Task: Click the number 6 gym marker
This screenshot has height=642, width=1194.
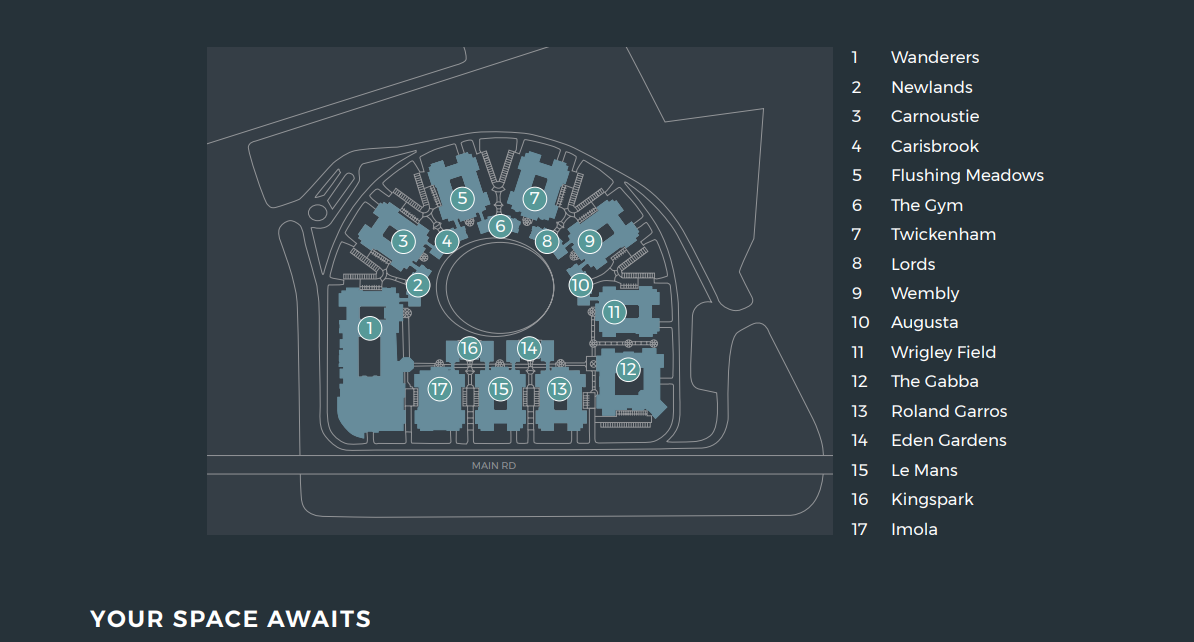Action: click(x=501, y=226)
